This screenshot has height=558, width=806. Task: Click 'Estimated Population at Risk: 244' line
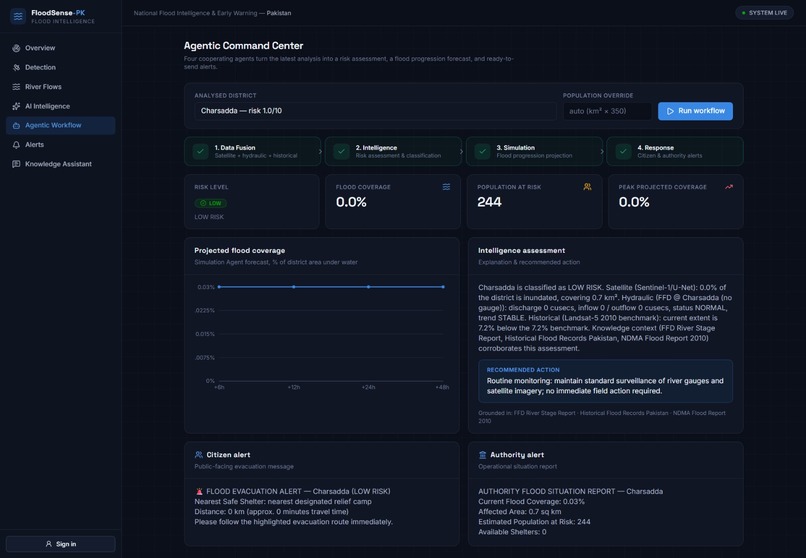click(x=534, y=522)
